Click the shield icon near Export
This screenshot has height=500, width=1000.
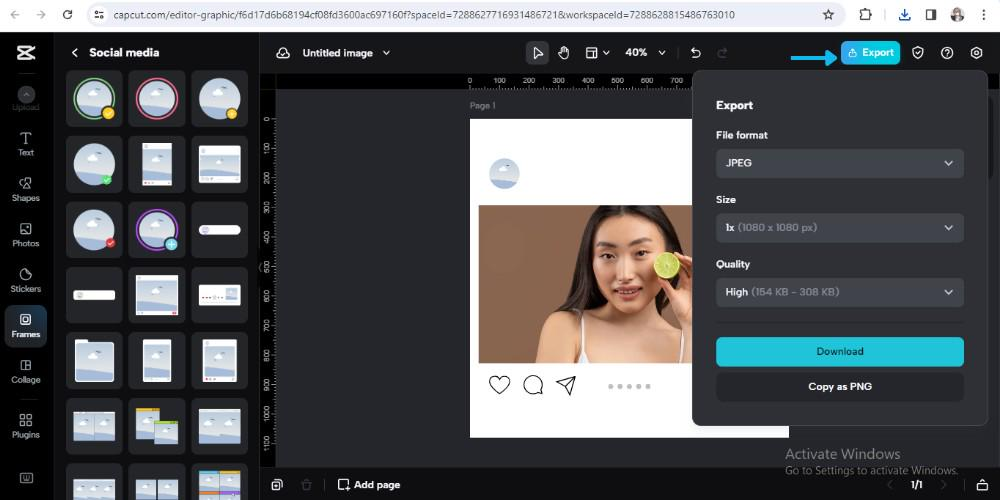point(918,53)
